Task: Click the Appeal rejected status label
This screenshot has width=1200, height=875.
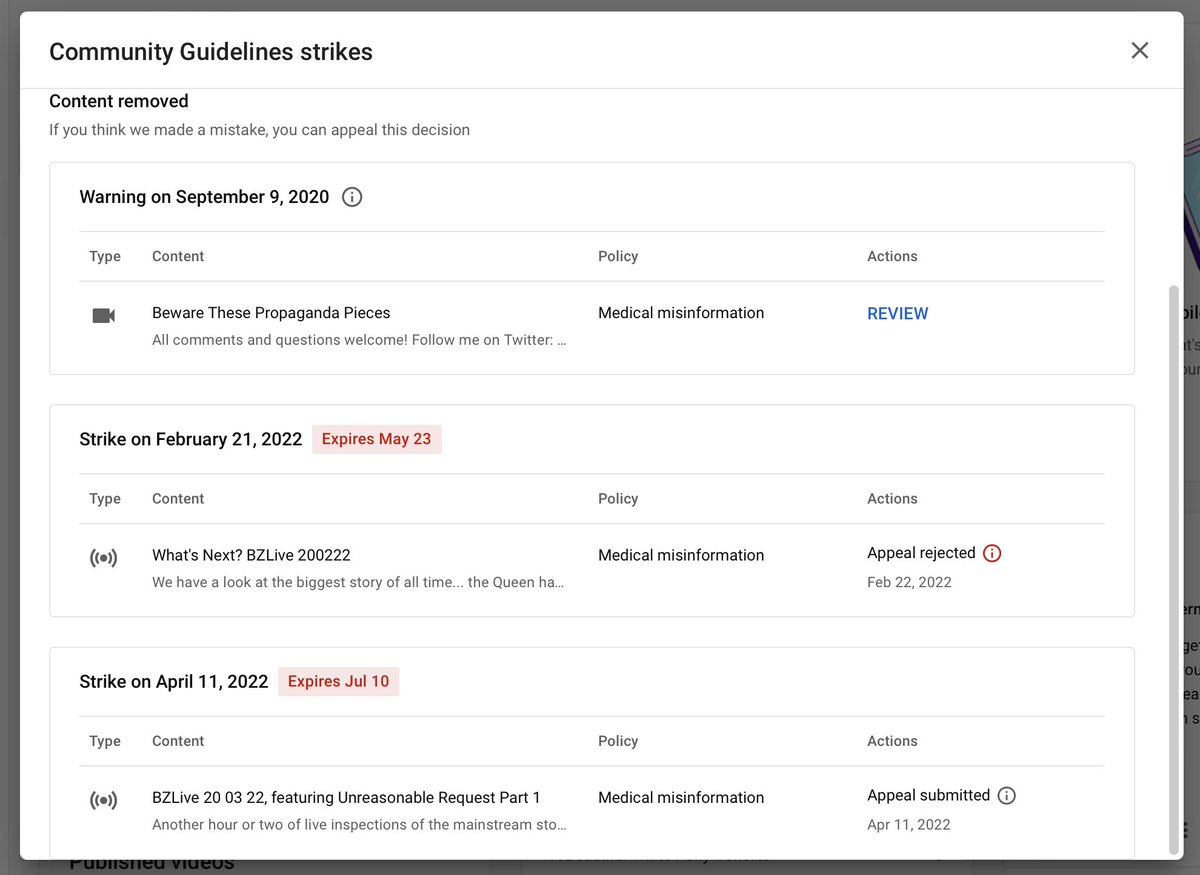Action: (x=920, y=552)
